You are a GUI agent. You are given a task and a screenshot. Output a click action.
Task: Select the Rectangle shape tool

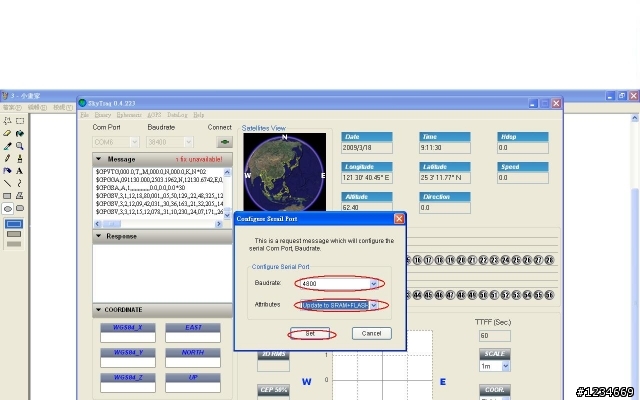tap(7, 196)
